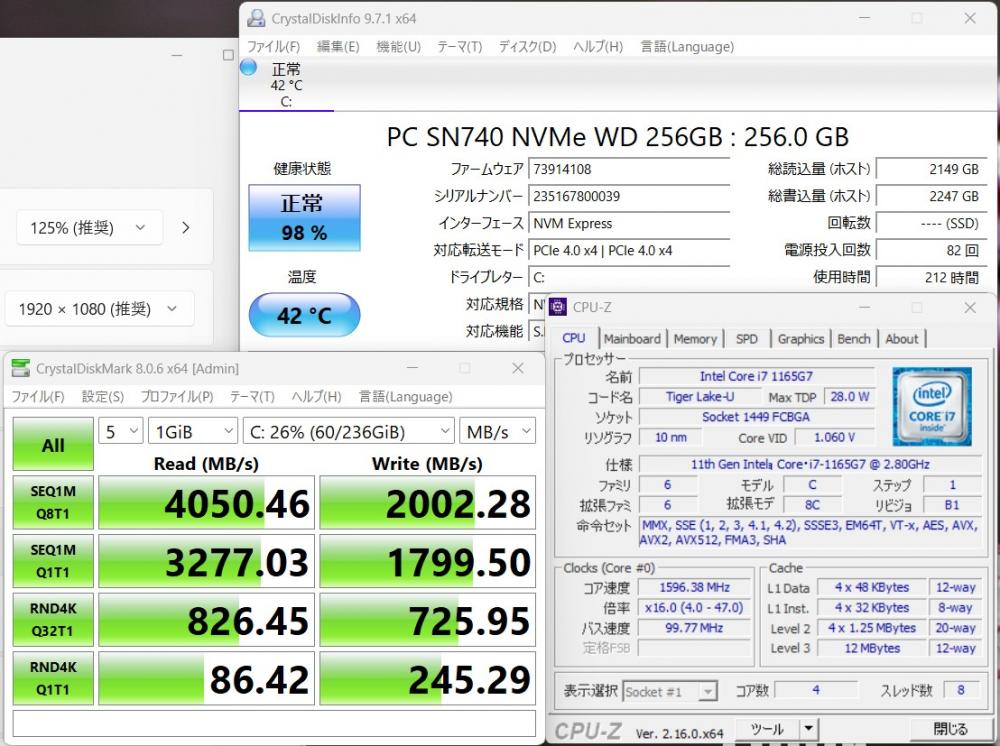
Task: Select the blue disk status orb
Action: pos(249,68)
